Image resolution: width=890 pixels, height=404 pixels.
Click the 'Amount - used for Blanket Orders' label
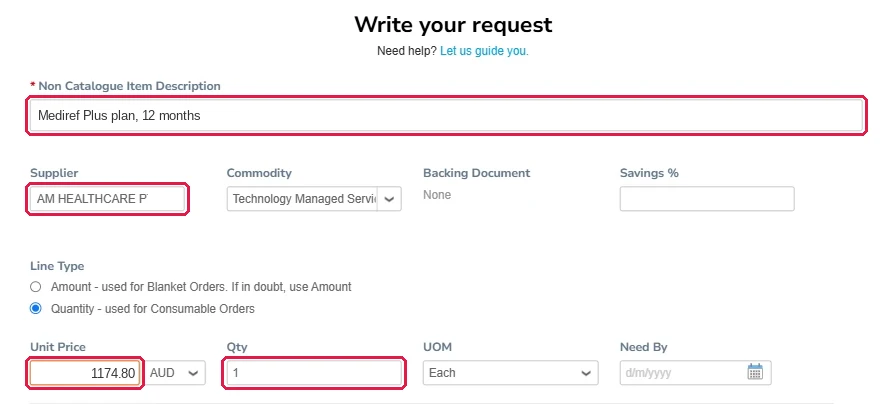(201, 287)
